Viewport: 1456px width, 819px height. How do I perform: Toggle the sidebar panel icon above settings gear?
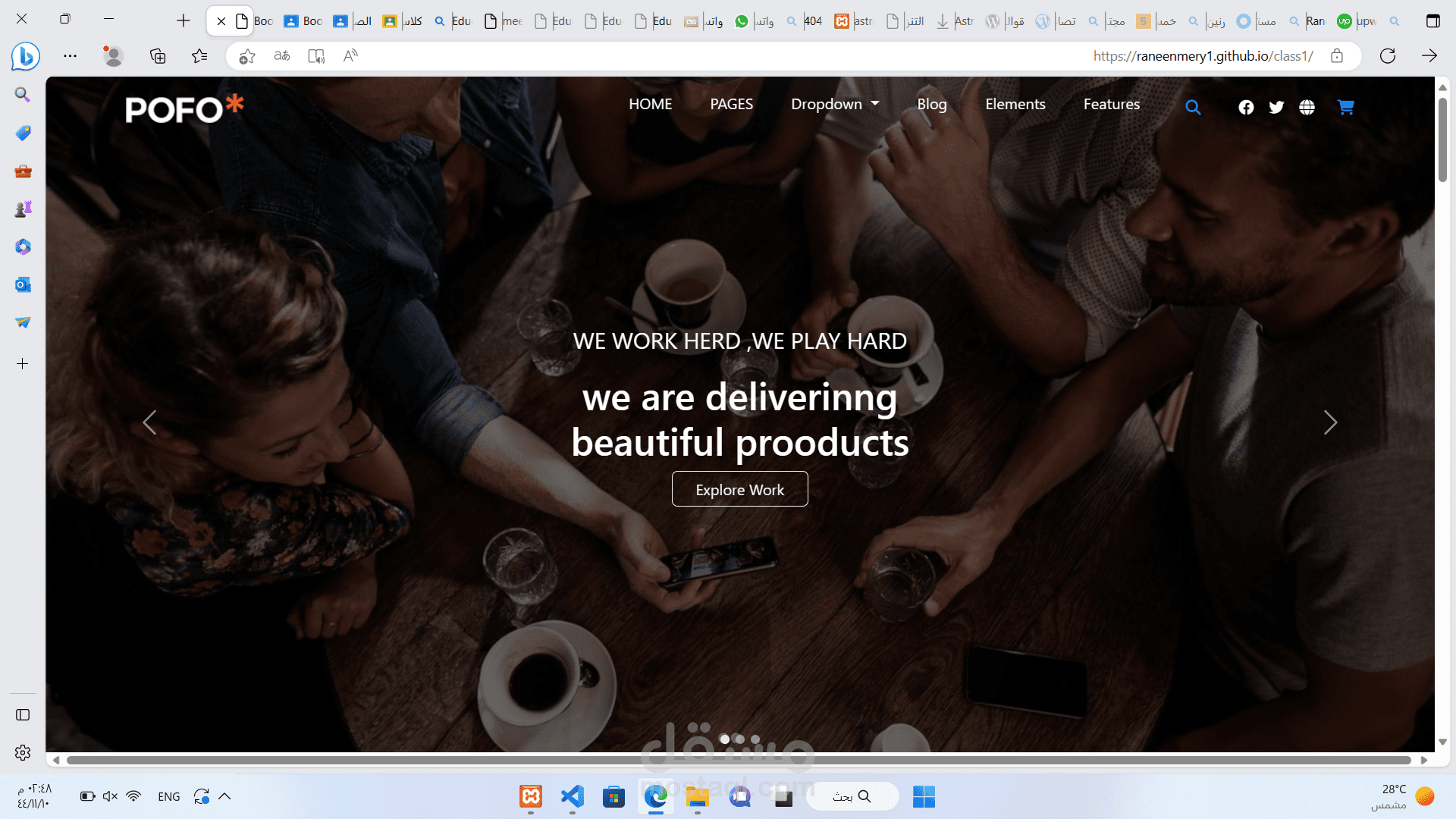pos(23,715)
